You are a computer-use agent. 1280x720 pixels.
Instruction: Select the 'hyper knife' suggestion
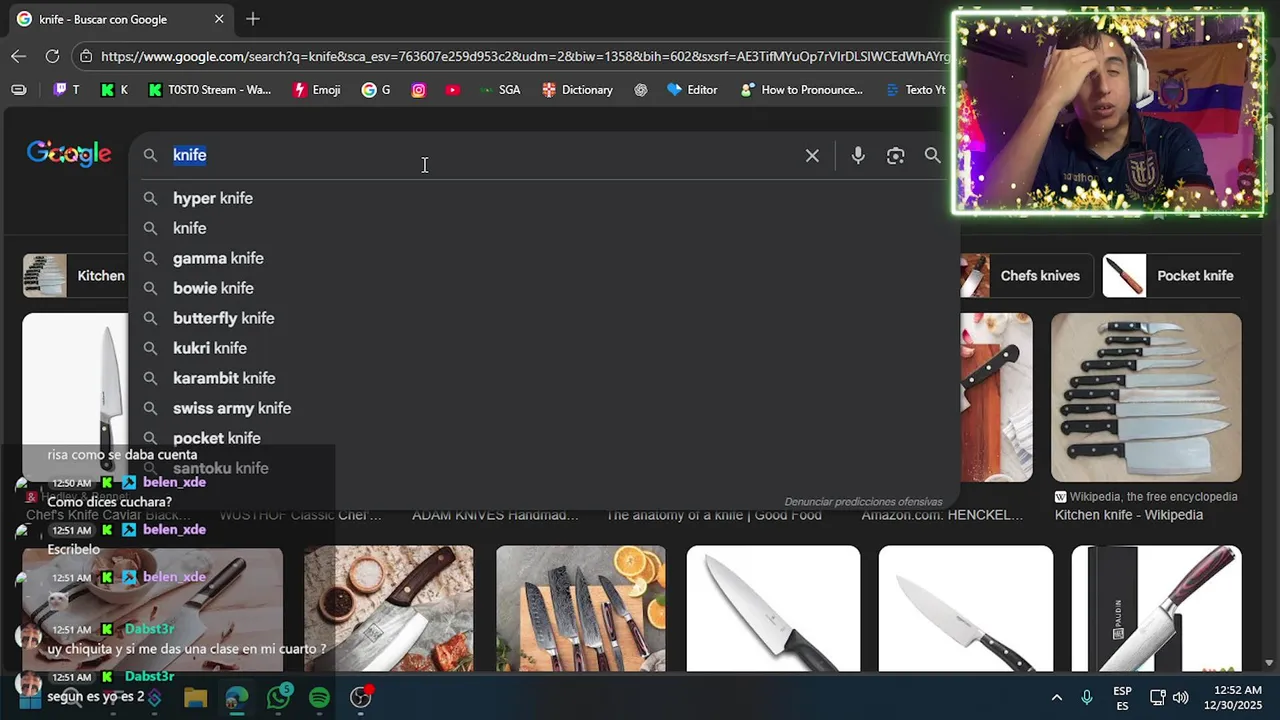coord(545,198)
